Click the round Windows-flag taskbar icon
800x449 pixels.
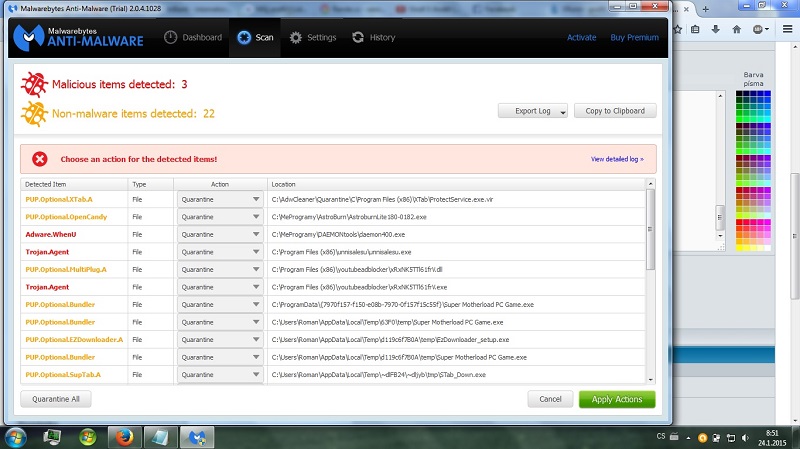pyautogui.click(x=88, y=438)
